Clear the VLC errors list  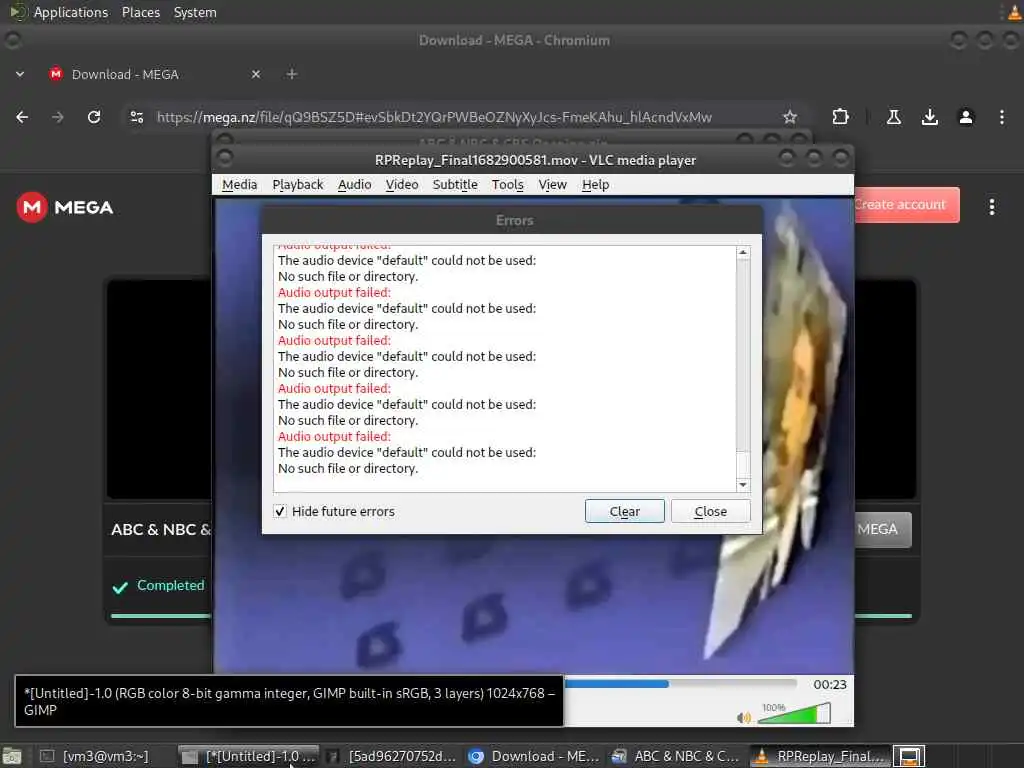624,511
